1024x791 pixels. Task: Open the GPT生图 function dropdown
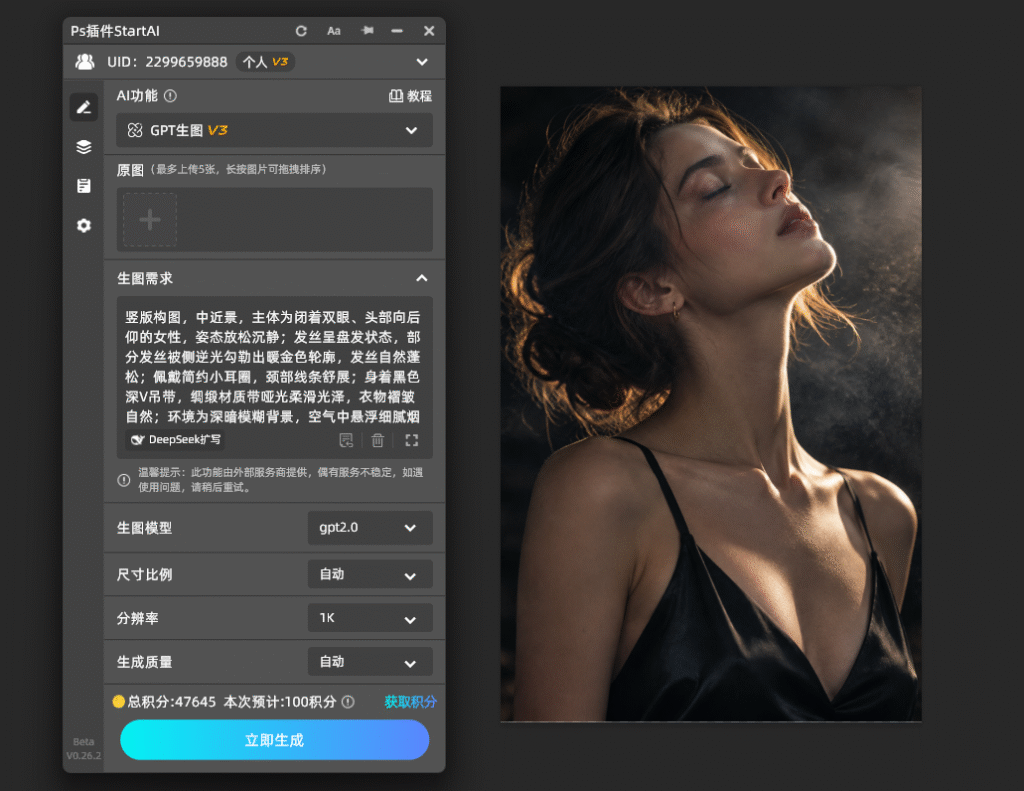(x=274, y=130)
